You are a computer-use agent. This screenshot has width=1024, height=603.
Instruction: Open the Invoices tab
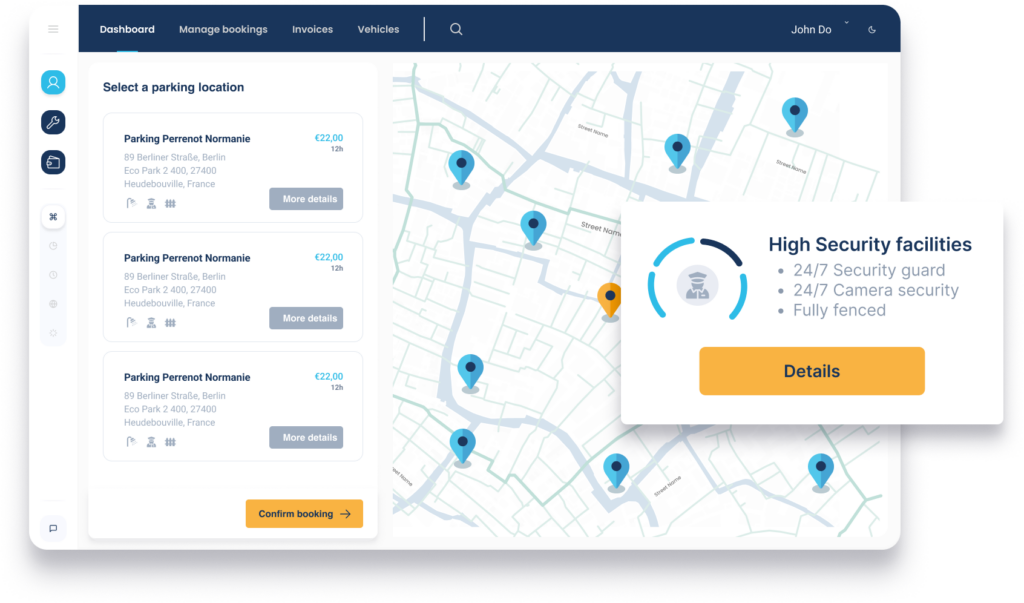pos(312,29)
